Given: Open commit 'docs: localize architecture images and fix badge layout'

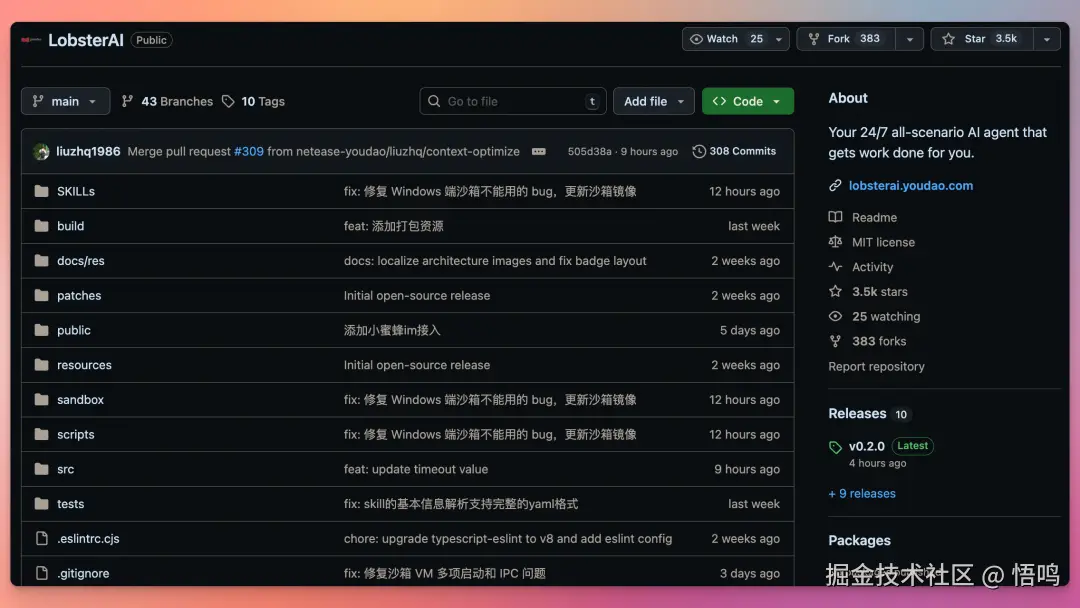Looking at the screenshot, I should tap(495, 261).
